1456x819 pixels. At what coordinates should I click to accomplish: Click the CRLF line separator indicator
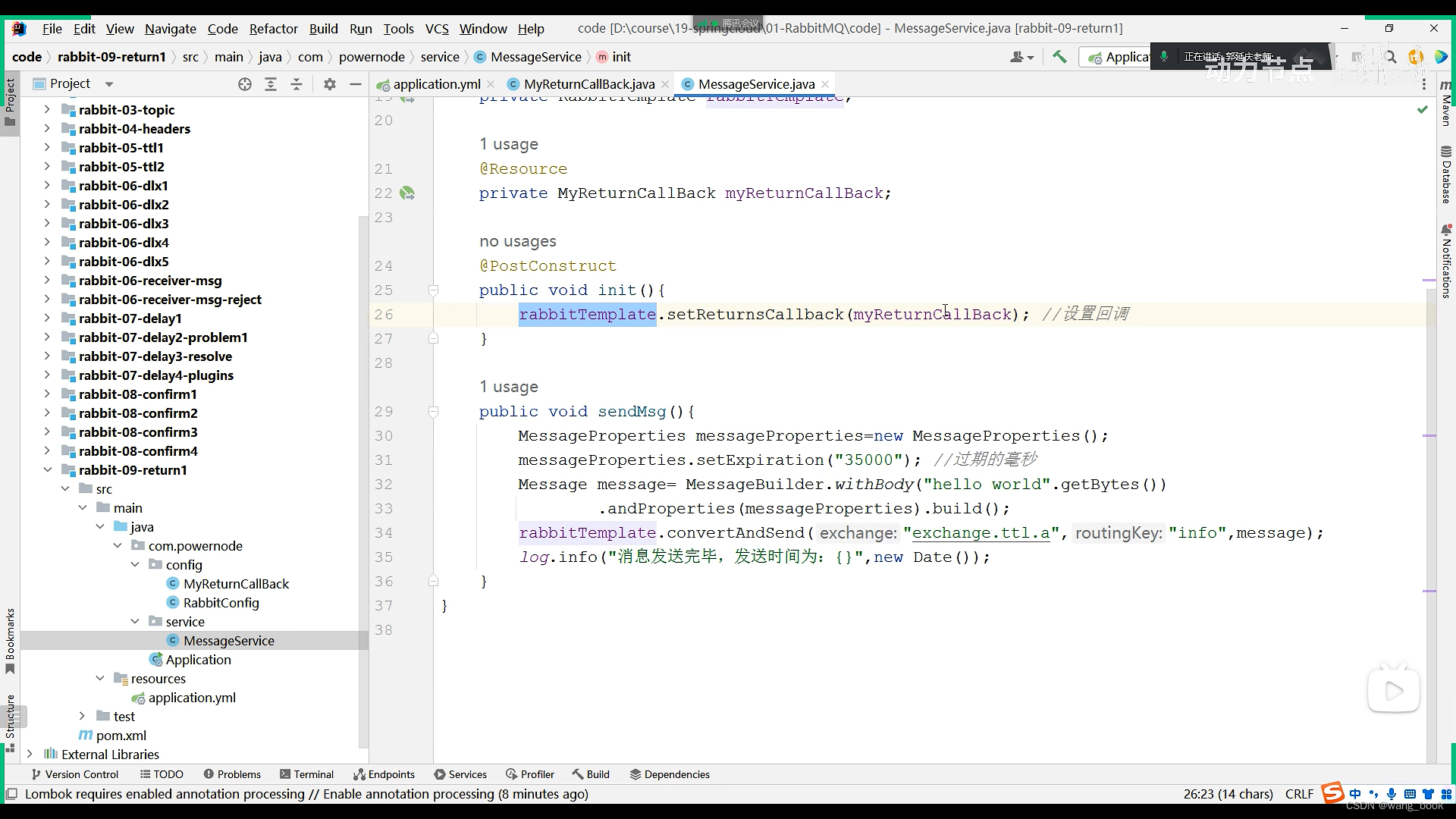1299,794
